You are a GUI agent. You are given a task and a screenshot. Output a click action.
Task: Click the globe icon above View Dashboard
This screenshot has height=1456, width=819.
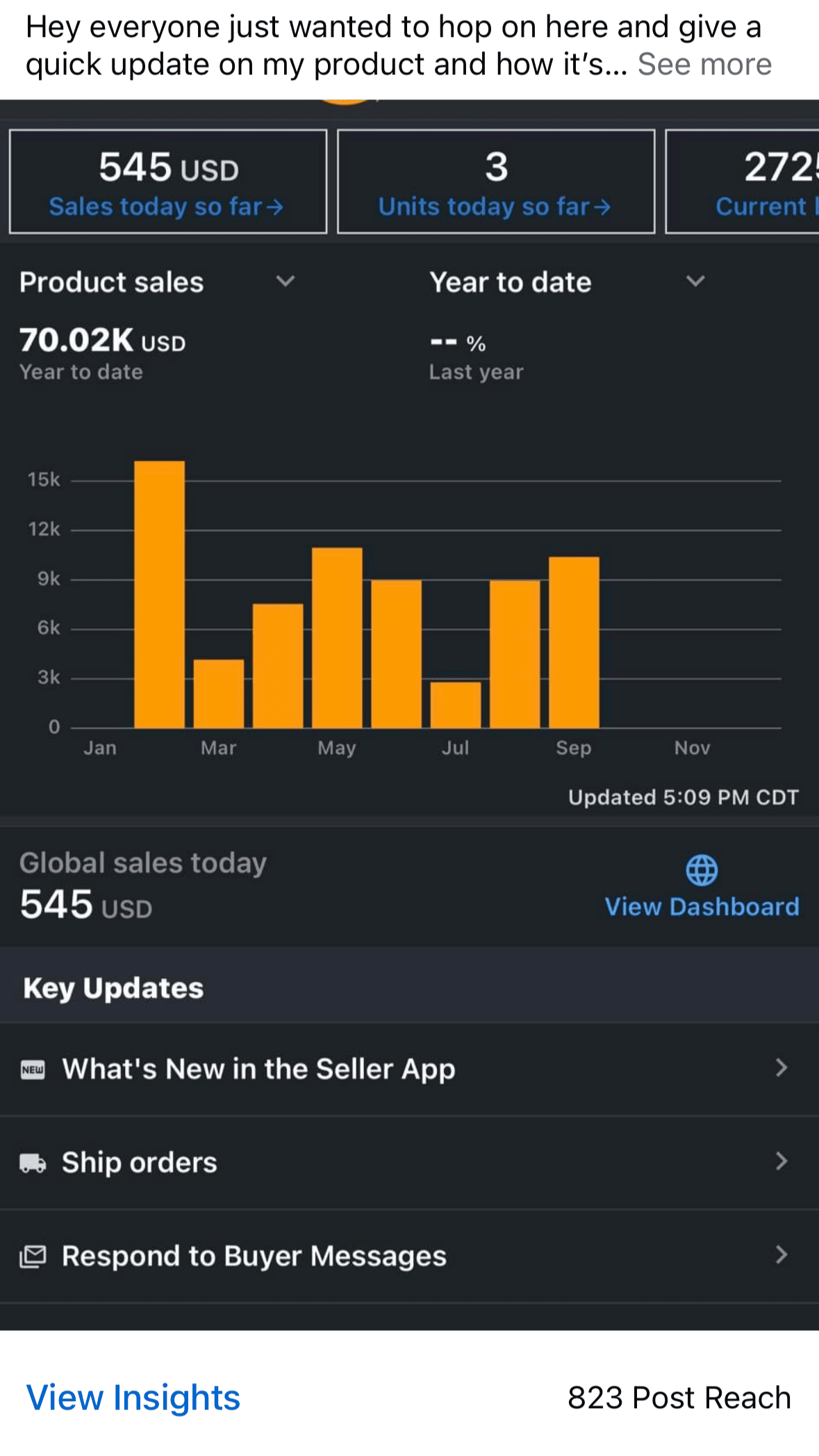coord(702,870)
